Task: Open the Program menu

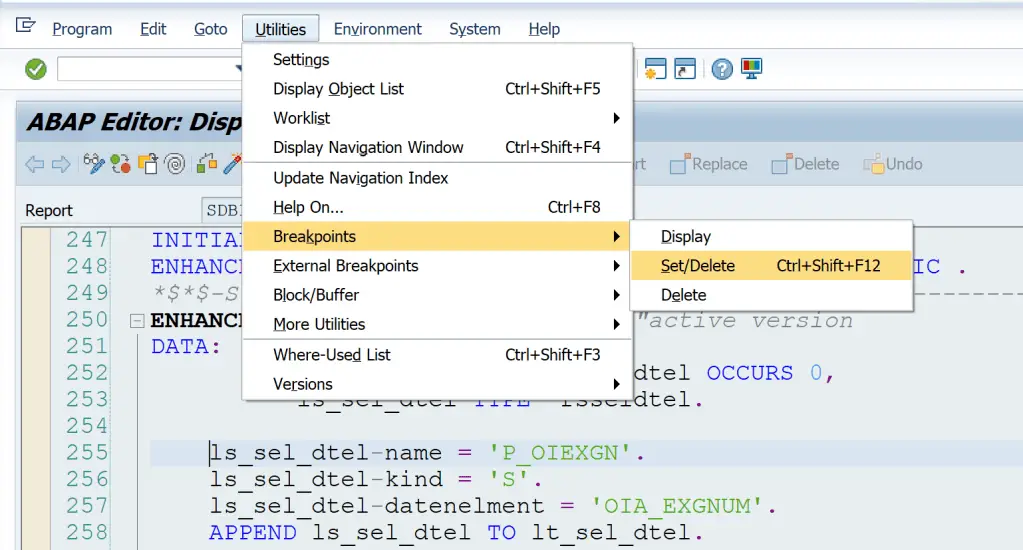Action: point(82,29)
